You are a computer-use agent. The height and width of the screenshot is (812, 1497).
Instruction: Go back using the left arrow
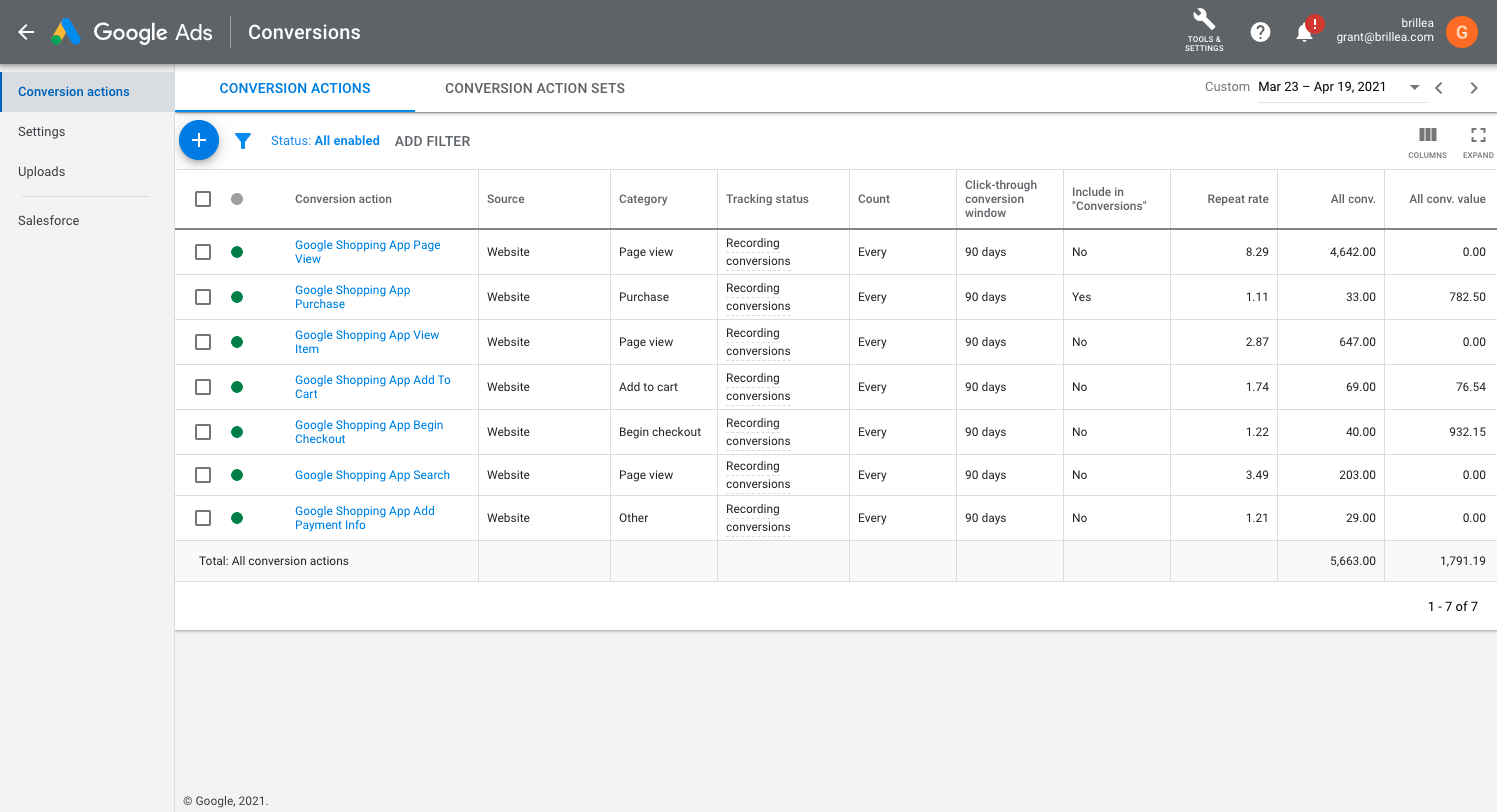[x=26, y=32]
